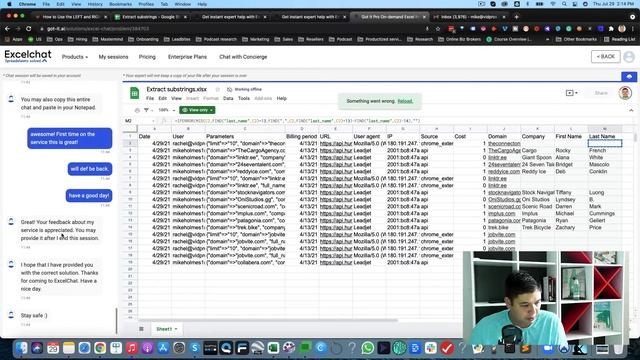Screen dimensions: 640x360
Task: Open the Reading List
Action: pyautogui.click(x=620, y=40)
